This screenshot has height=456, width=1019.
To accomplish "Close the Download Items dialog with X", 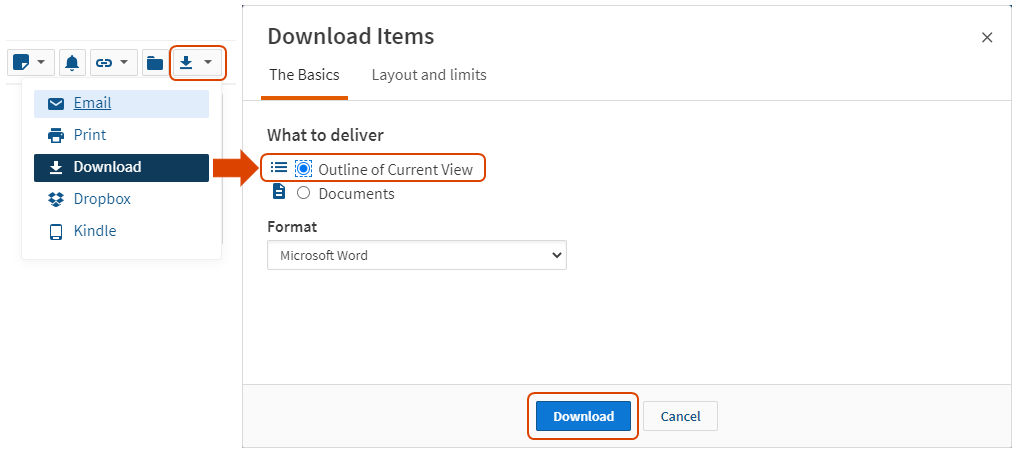I will tap(987, 38).
